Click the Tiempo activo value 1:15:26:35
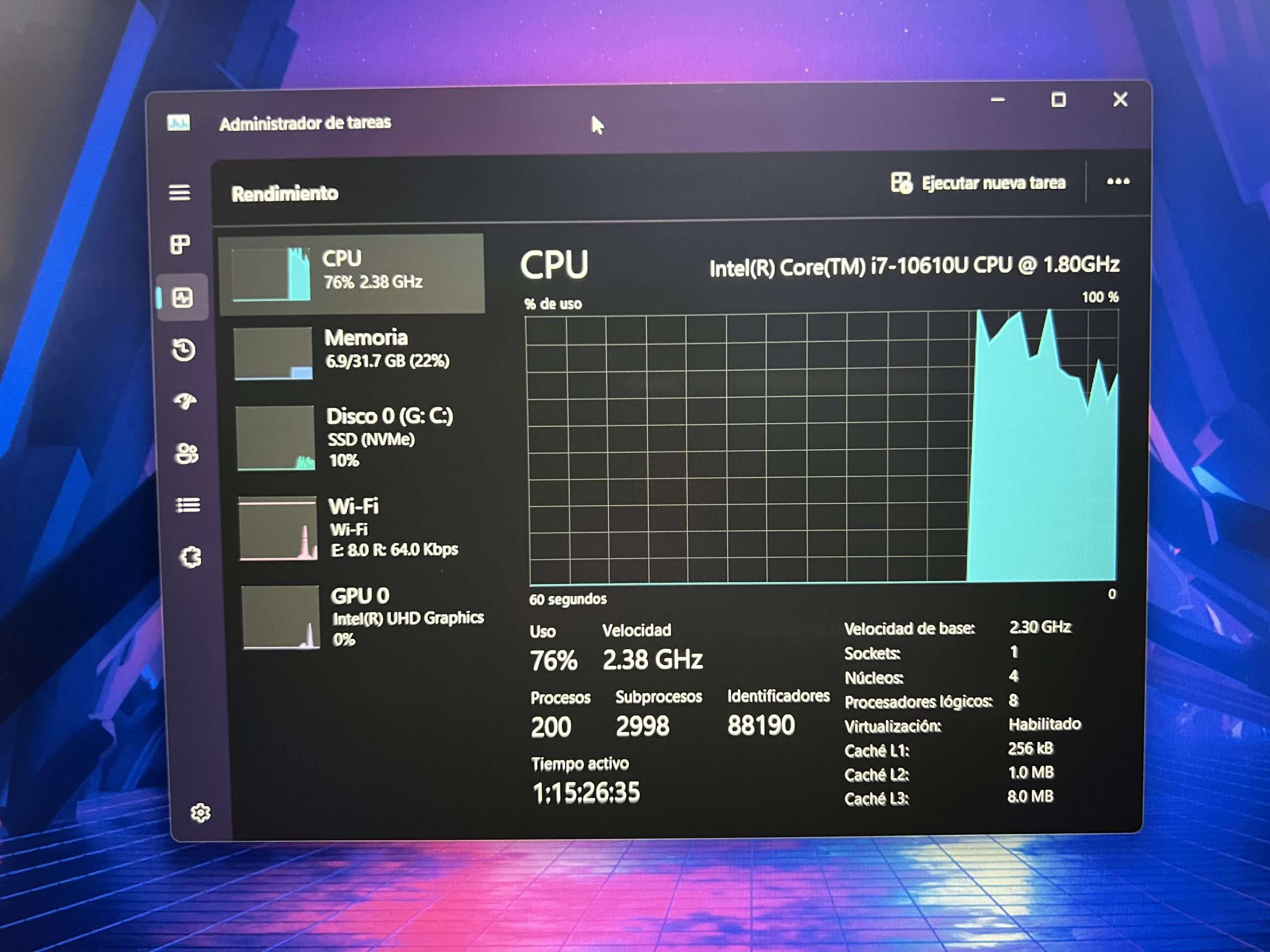Screen dimensions: 1270x952 pos(586,792)
